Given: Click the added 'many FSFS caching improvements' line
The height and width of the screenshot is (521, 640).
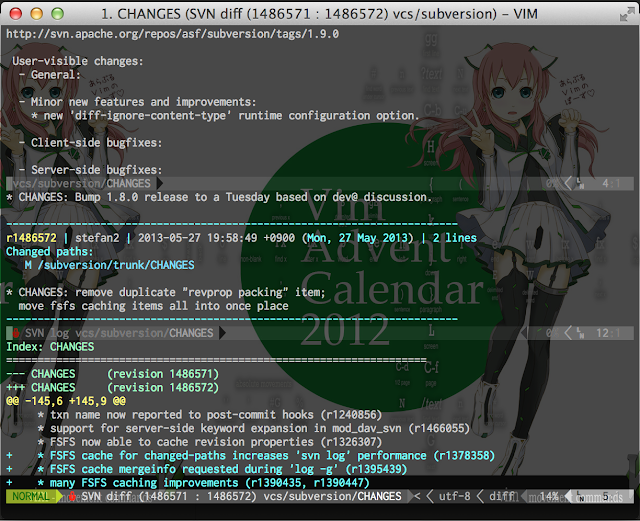Looking at the screenshot, I should tap(188, 483).
